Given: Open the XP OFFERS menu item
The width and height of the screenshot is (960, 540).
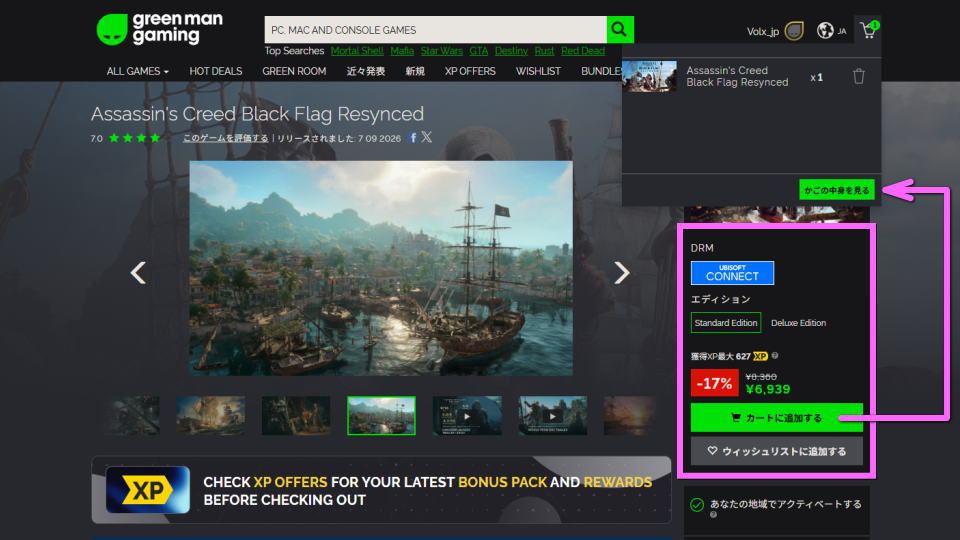Looking at the screenshot, I should point(470,71).
